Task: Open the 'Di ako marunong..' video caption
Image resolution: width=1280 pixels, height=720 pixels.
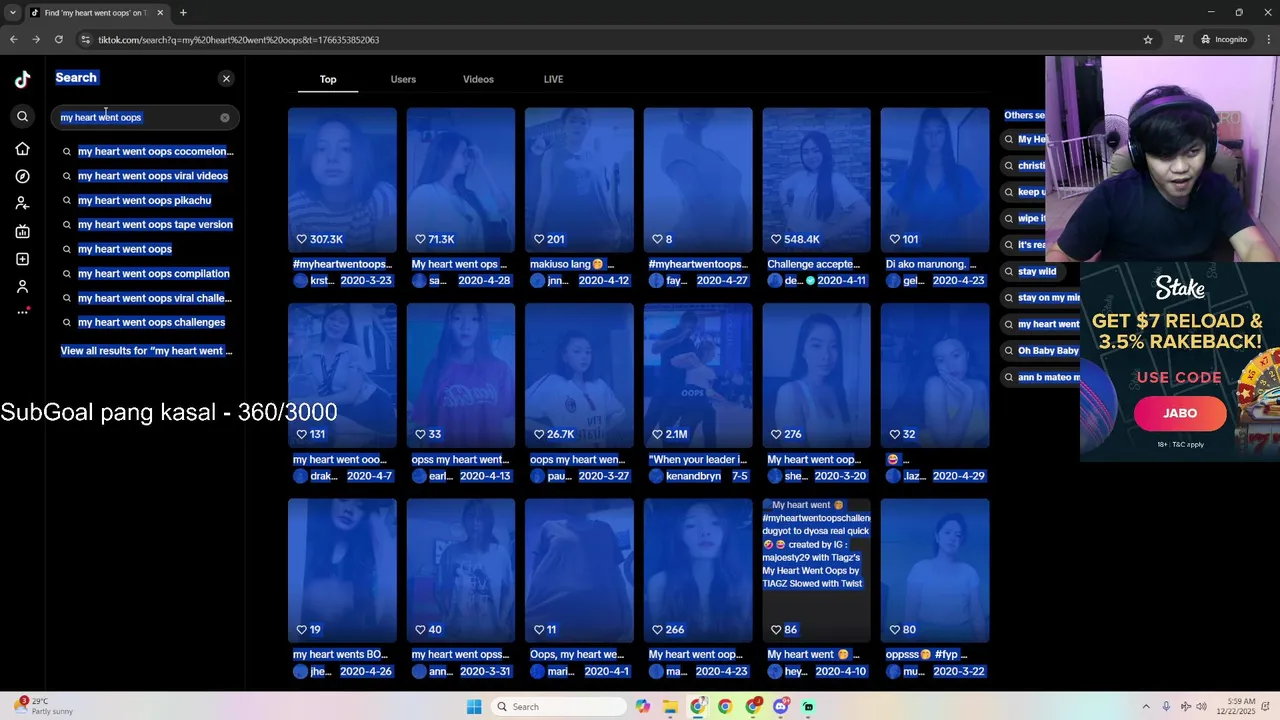Action: (x=931, y=264)
